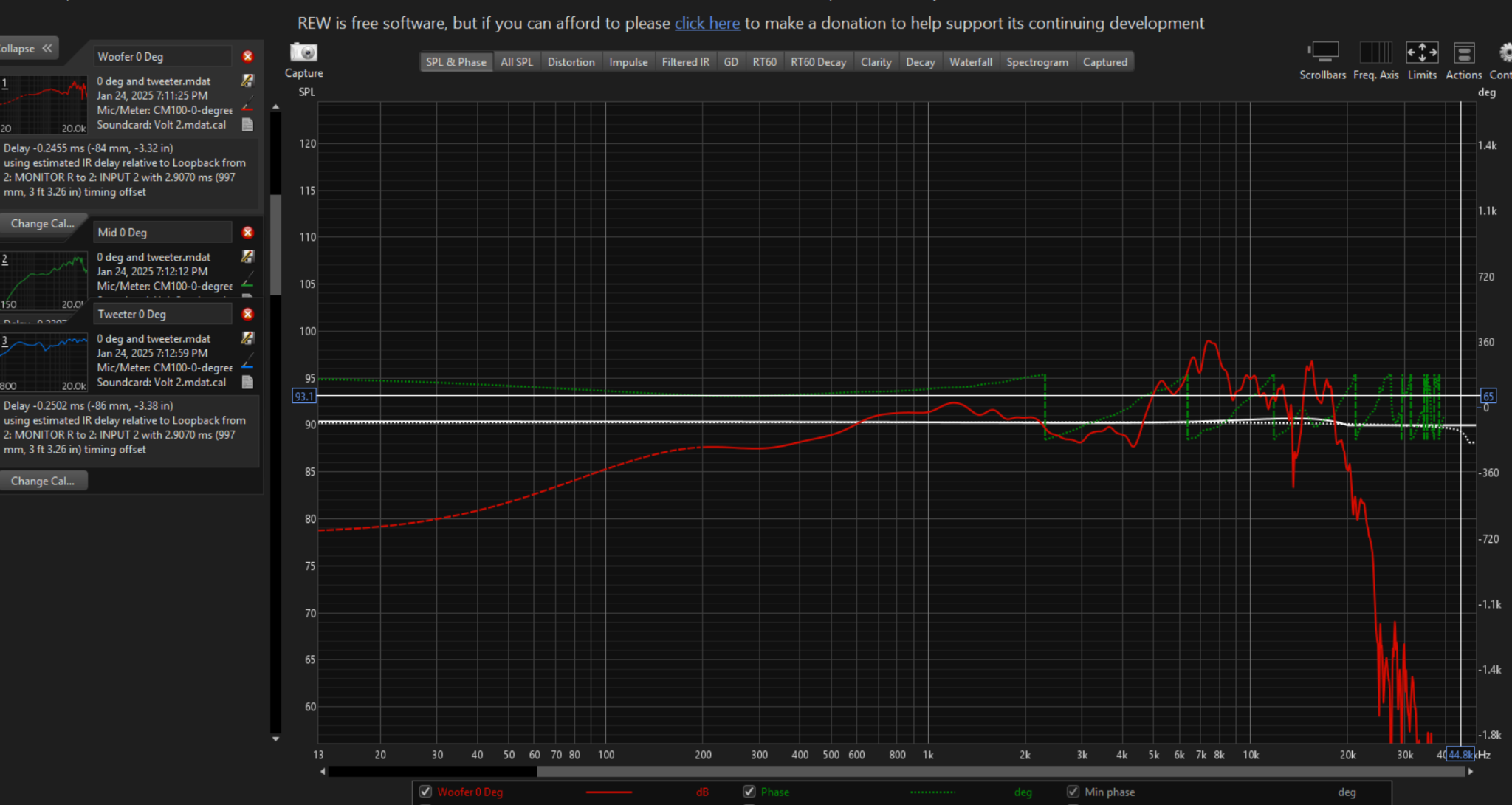Open the Waterfall tab
The height and width of the screenshot is (805, 1512).
click(971, 62)
